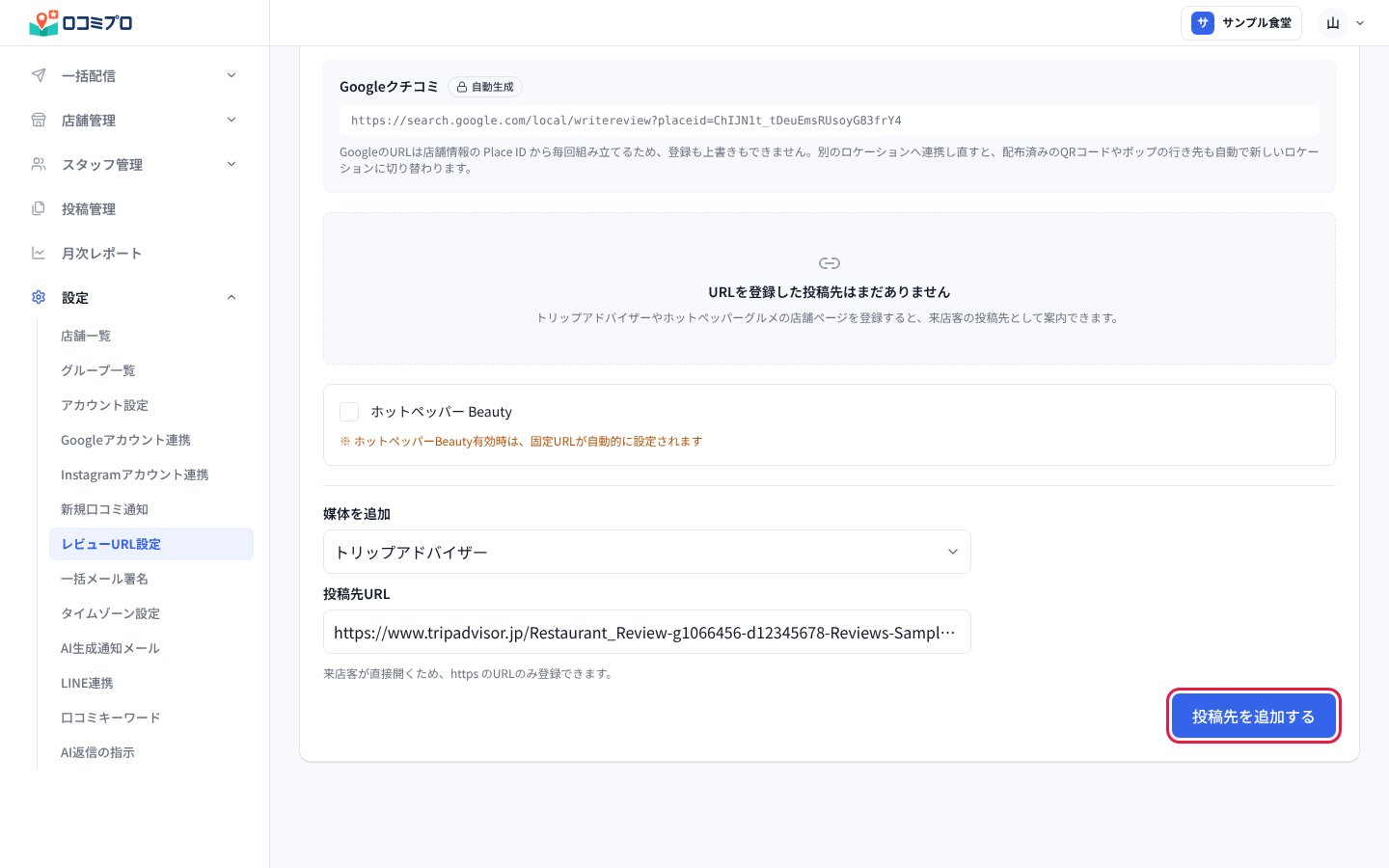Expand the 一括配信 menu chevron
Viewport: 1389px width, 868px height.
pos(231,75)
